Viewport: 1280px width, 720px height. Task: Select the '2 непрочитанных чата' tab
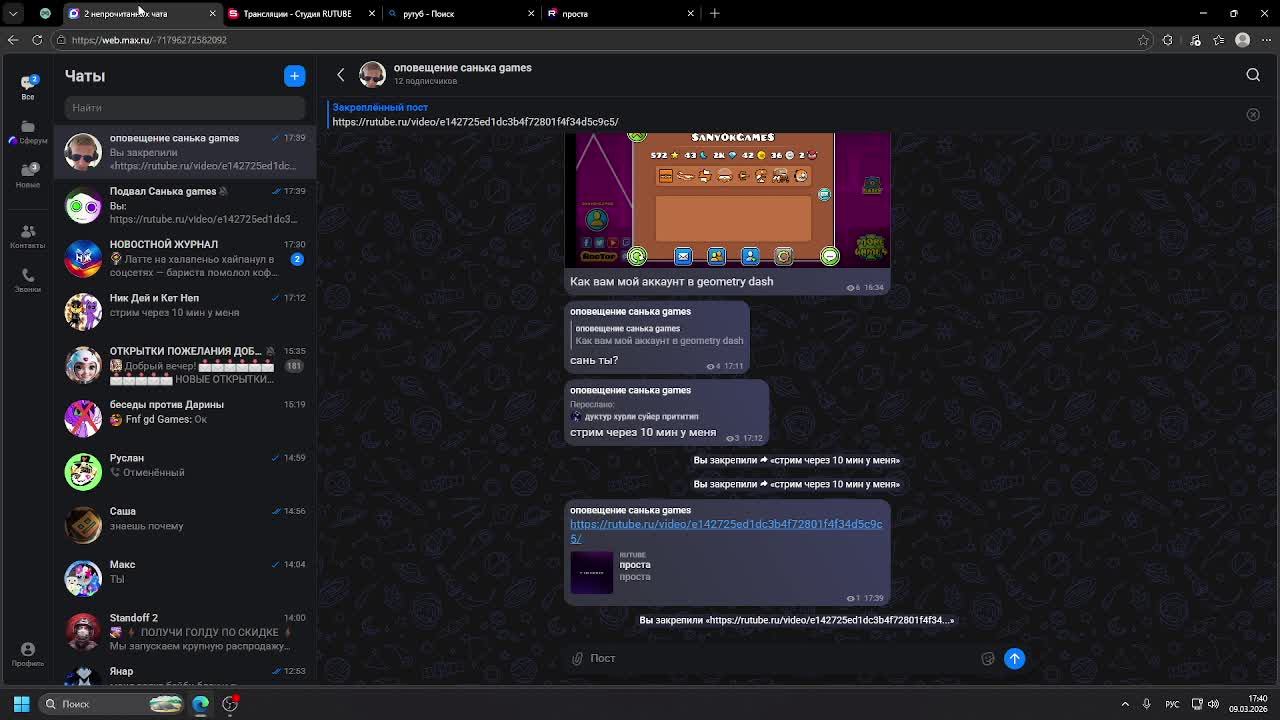(x=142, y=13)
